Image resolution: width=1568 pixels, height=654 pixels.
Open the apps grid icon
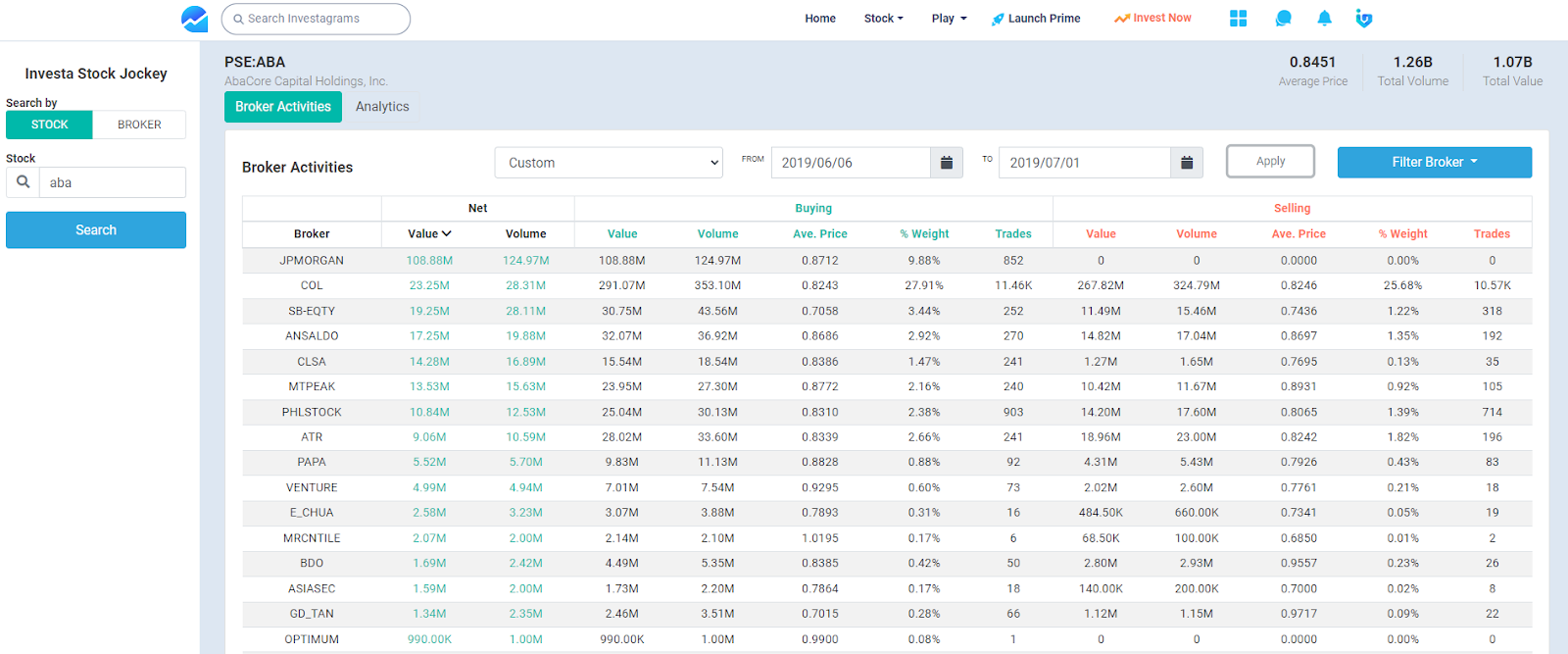coord(1238,19)
